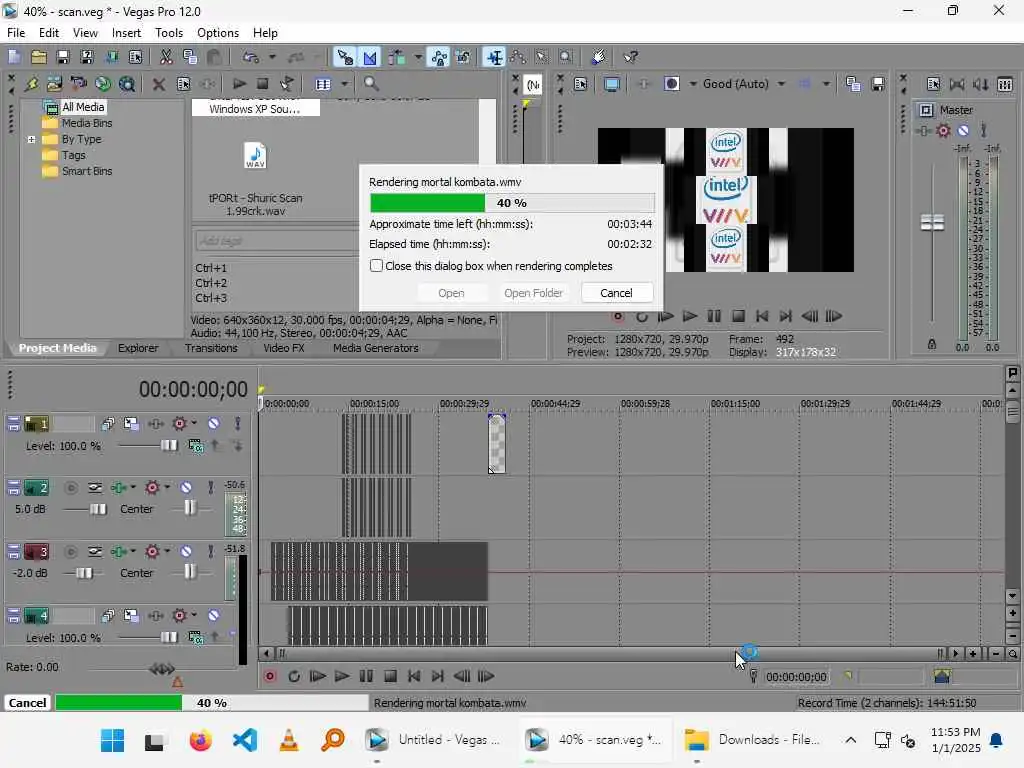Open the Views dropdown in Project Media
Screen dimensions: 1024x768
pos(344,84)
